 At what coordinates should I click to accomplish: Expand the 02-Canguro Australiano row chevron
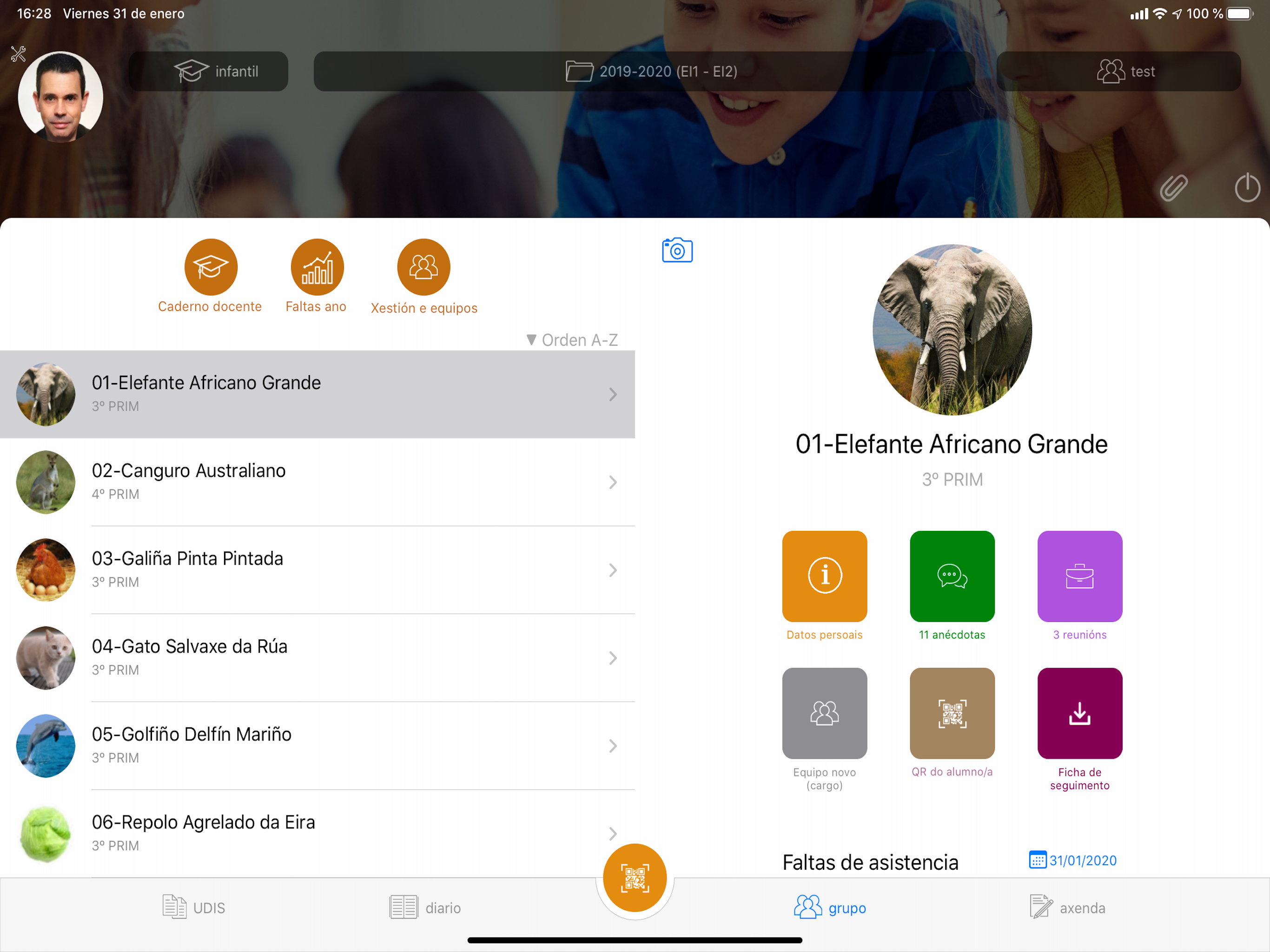613,483
